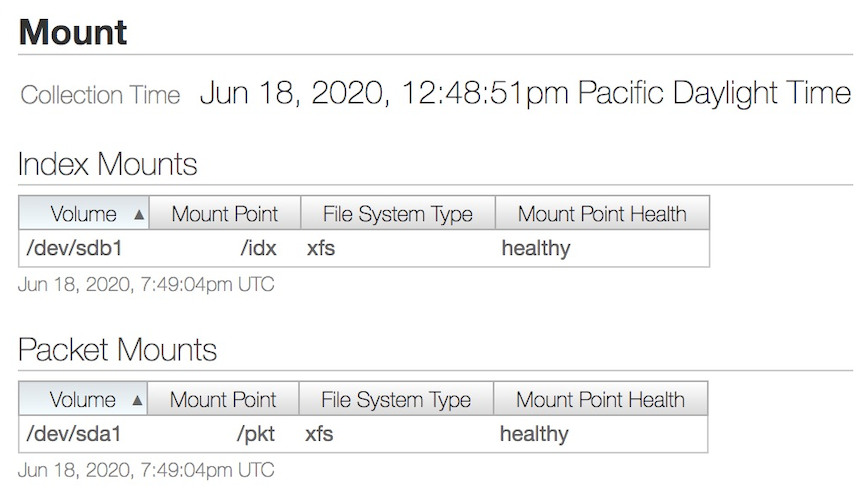Click the Index Mounts timestamp below table
The height and width of the screenshot is (500, 864).
146,284
